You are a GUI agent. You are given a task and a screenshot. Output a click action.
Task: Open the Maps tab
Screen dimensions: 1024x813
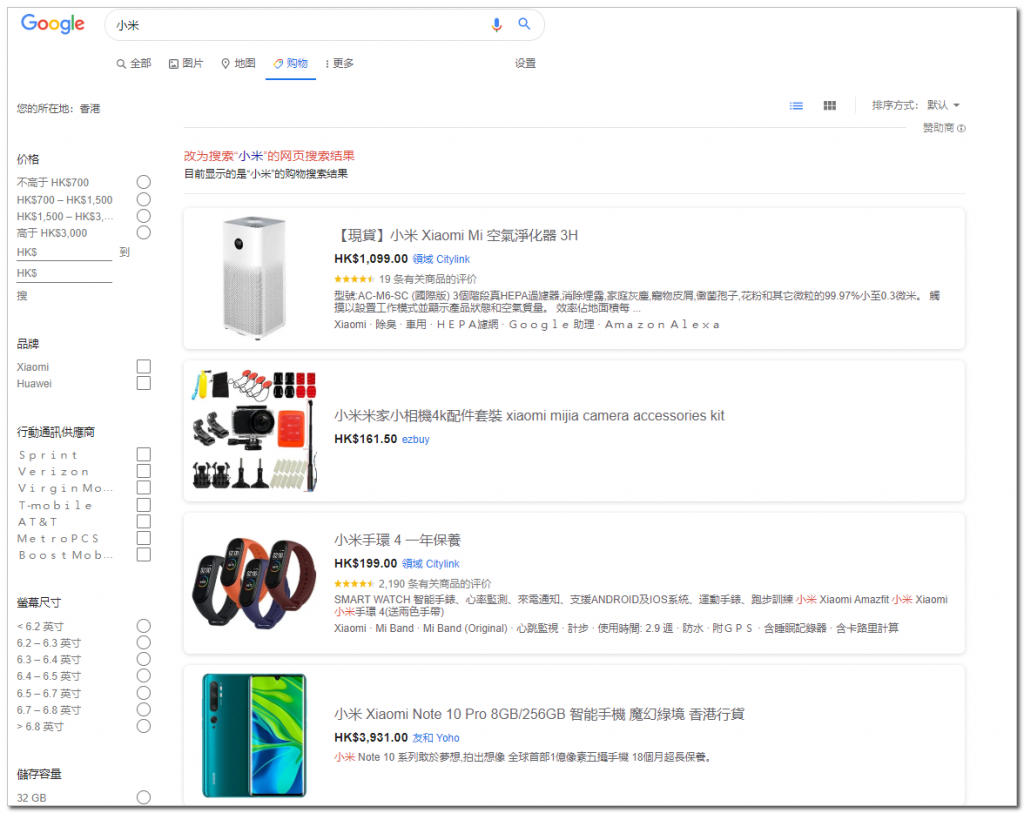(238, 64)
